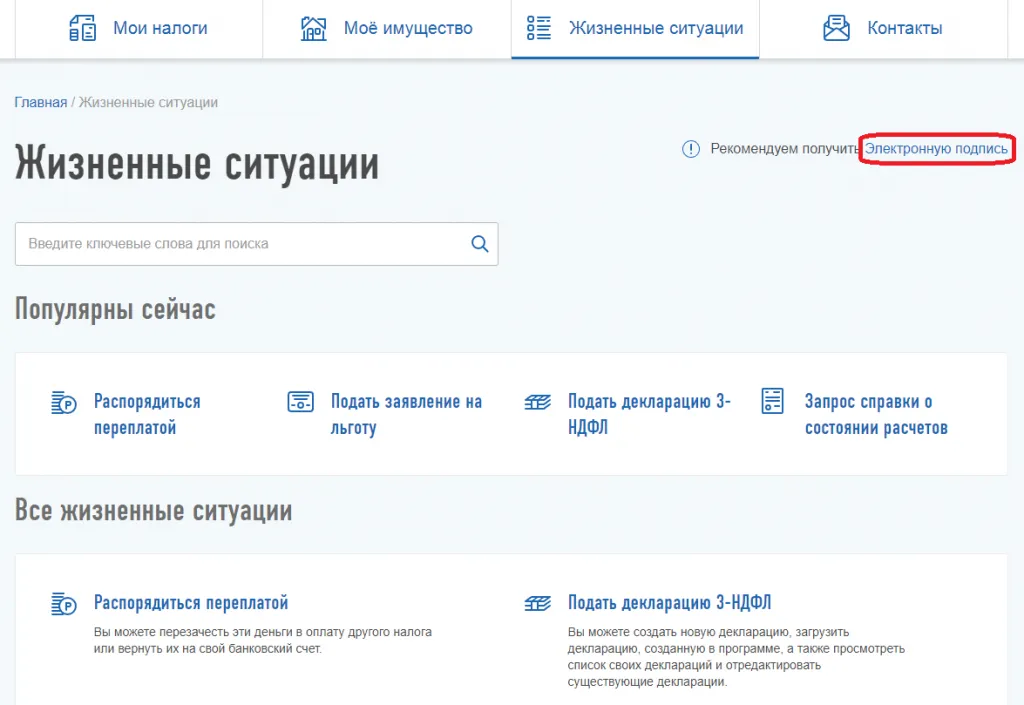Select the Жизненные ситуации tab
The image size is (1024, 705).
tap(655, 28)
